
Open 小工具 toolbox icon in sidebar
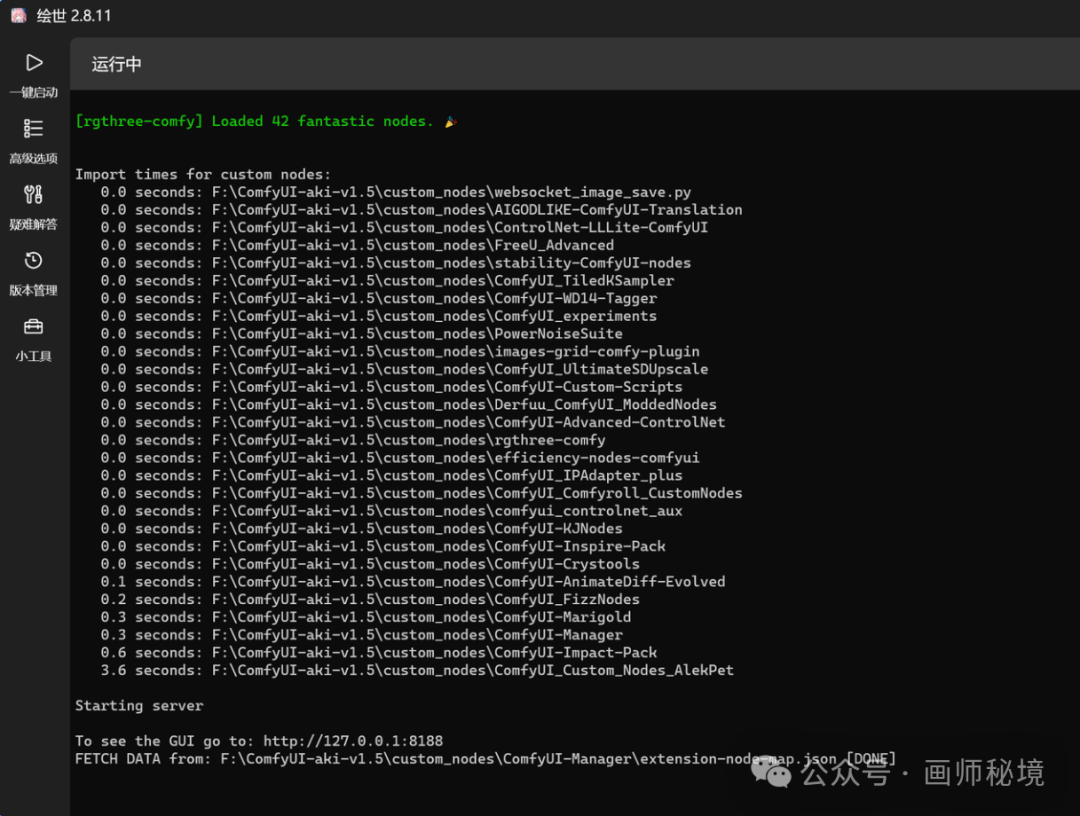[33, 326]
